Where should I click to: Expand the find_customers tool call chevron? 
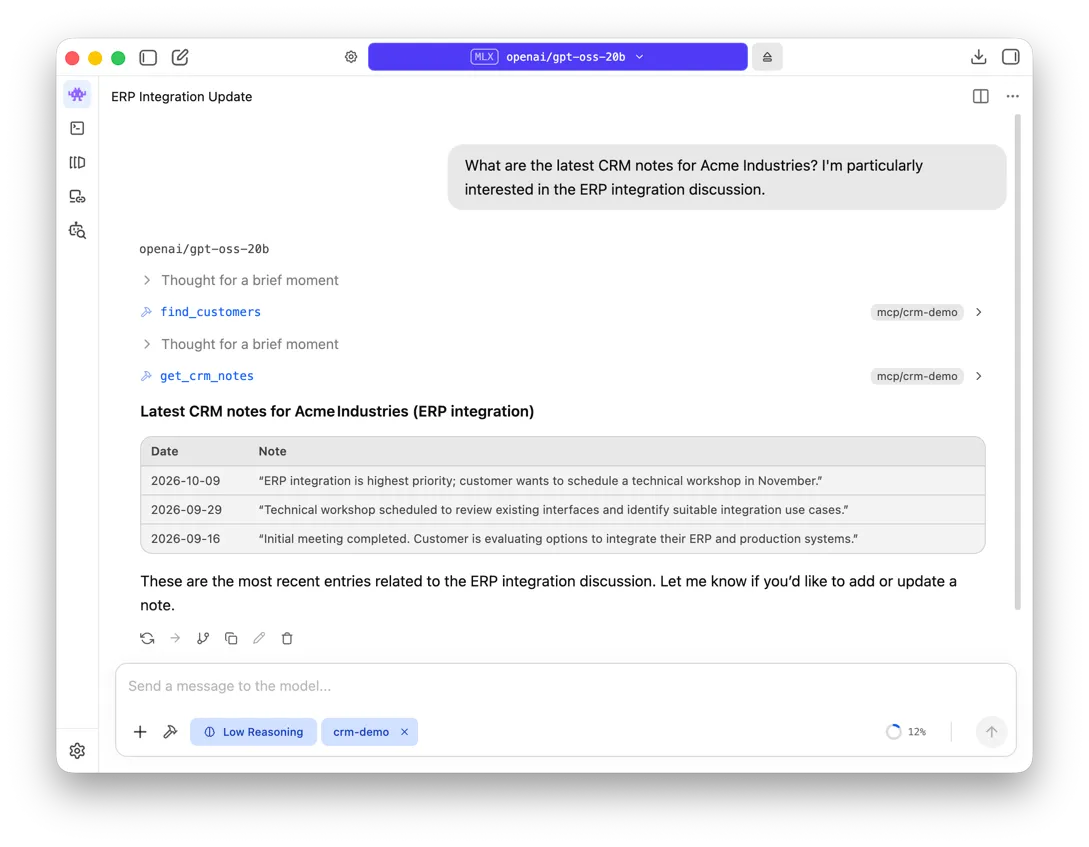979,312
